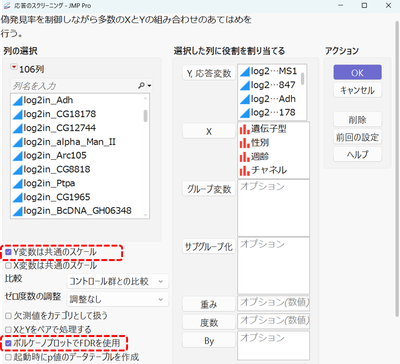400x364 pixels.
Task: Click the 列名を入力 search field
Action: coord(74,86)
